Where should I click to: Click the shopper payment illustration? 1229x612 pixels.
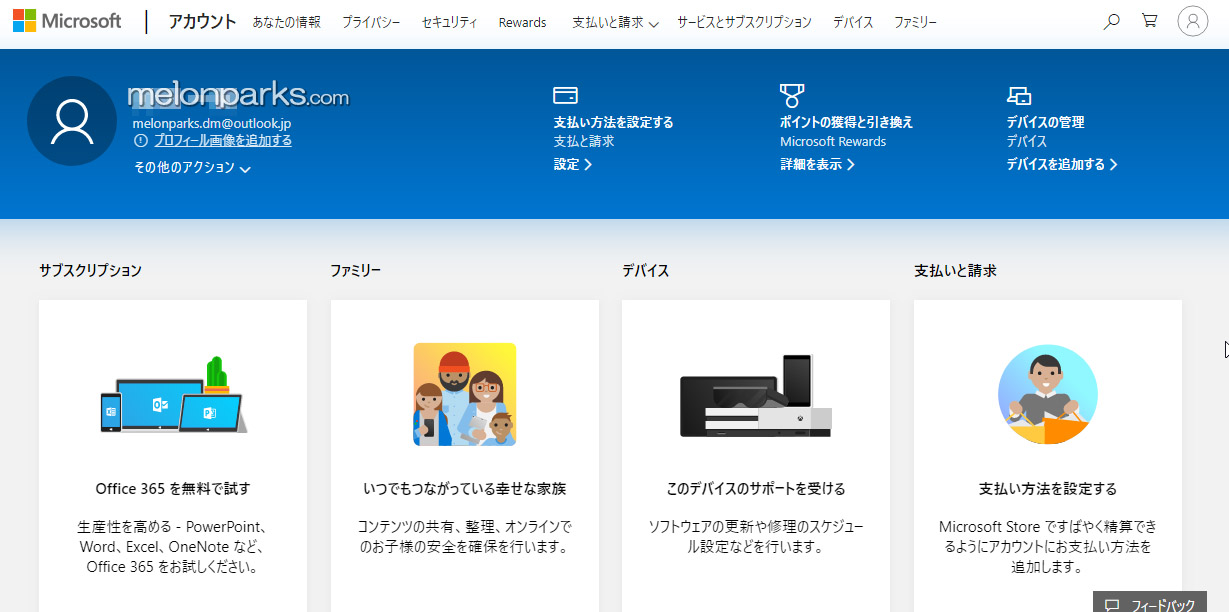(x=1048, y=395)
